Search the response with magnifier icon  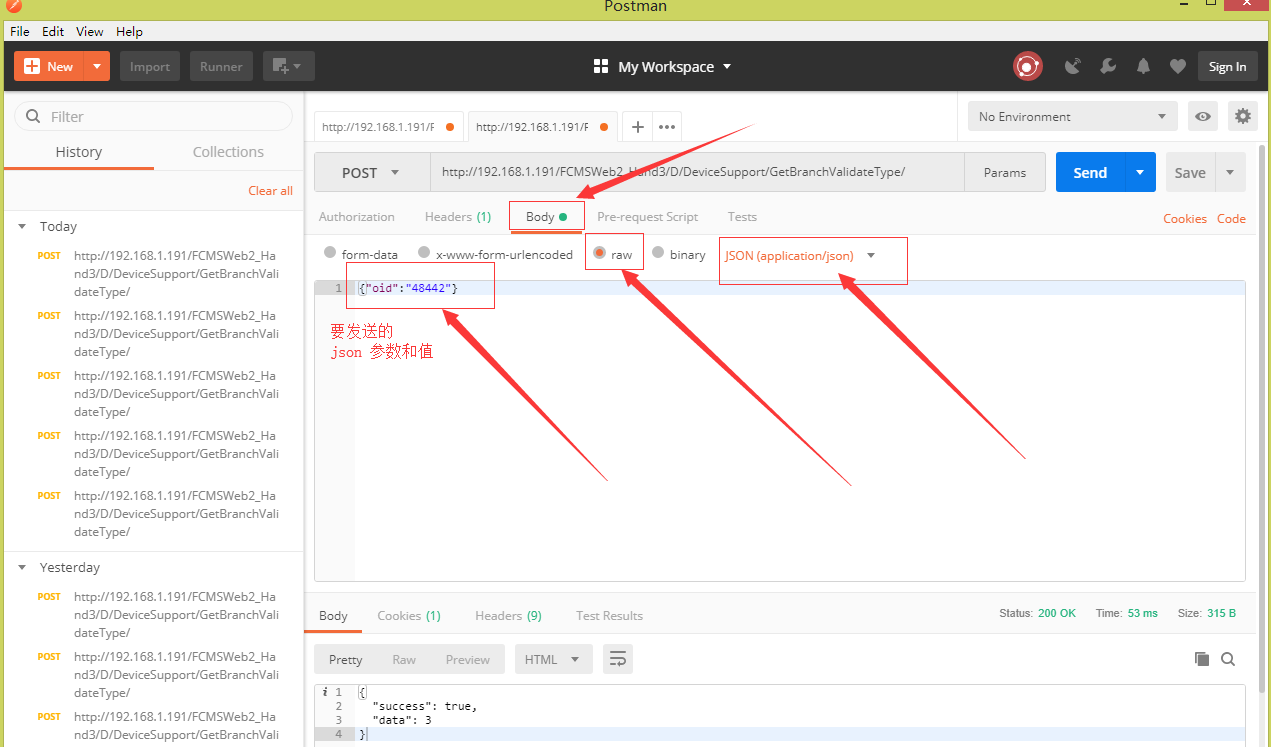(1228, 659)
